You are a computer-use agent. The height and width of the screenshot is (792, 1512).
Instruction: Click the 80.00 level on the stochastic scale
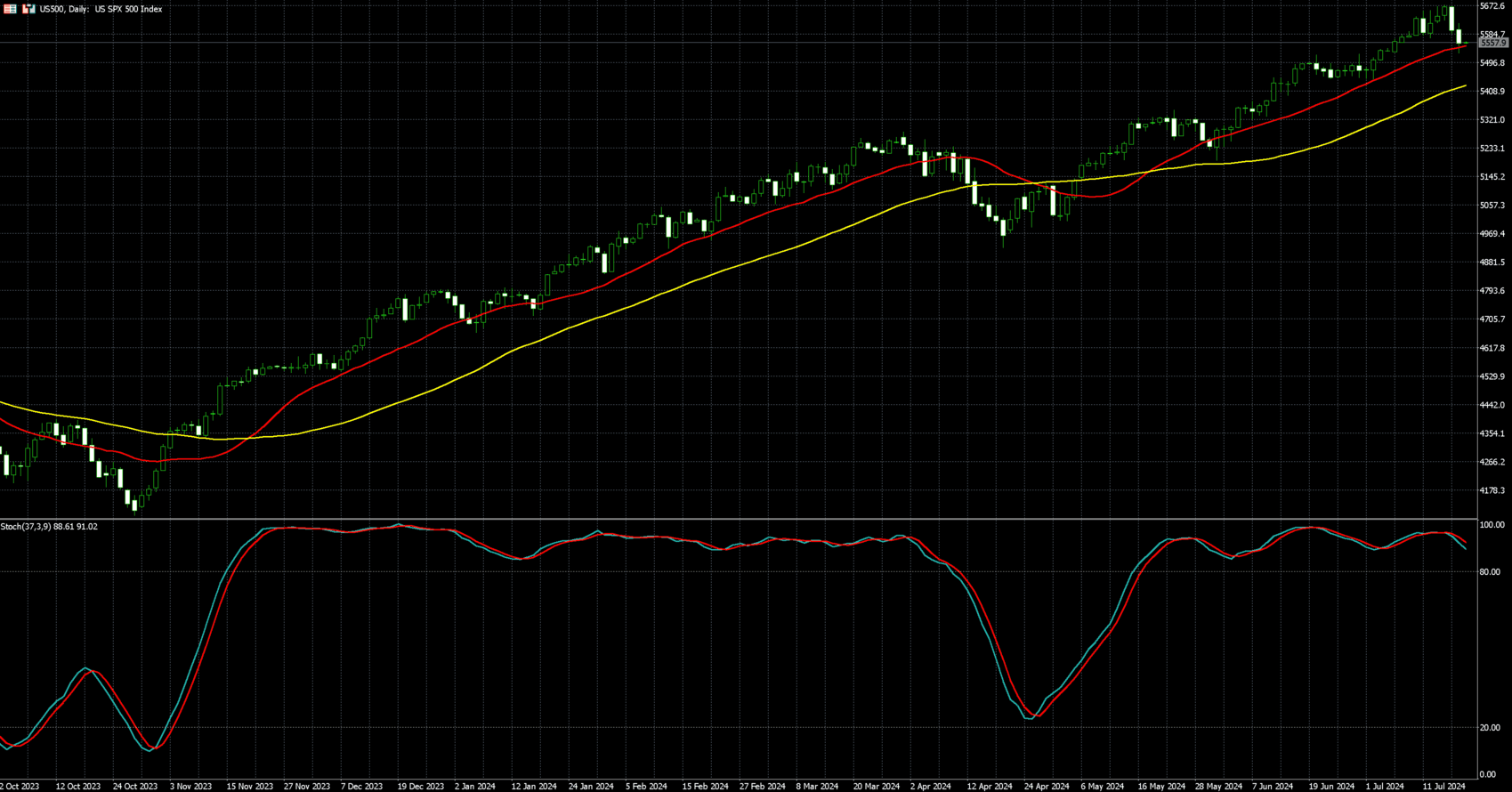(x=1490, y=572)
